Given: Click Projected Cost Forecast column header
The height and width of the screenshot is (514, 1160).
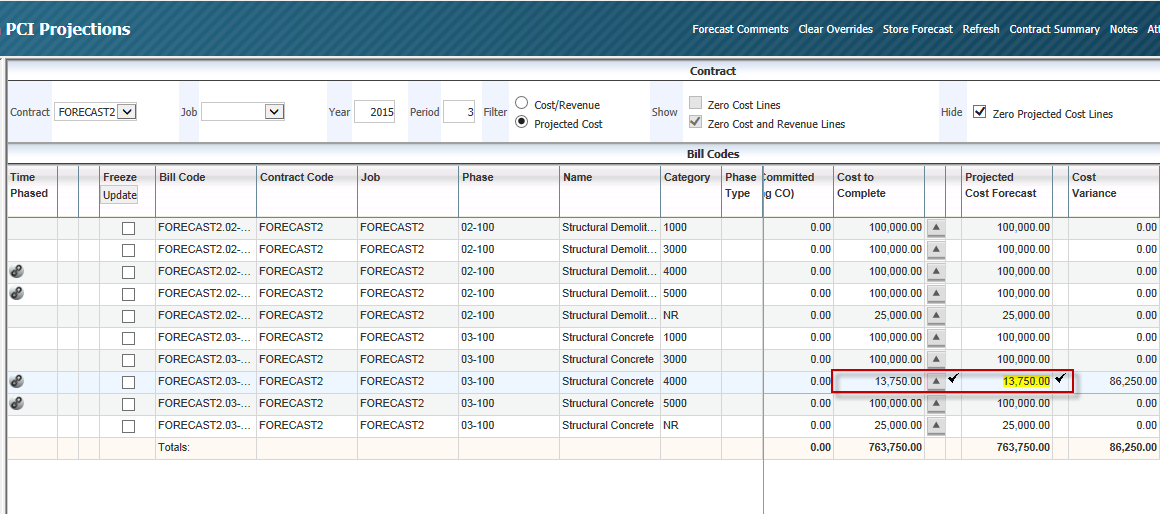Looking at the screenshot, I should coord(1007,191).
